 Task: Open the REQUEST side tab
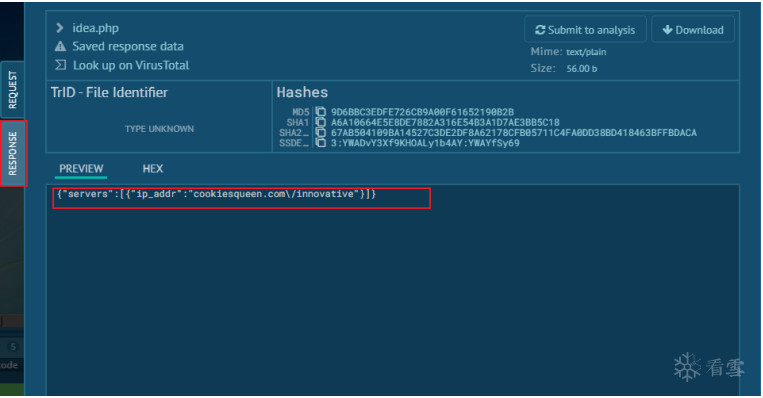tap(12, 90)
